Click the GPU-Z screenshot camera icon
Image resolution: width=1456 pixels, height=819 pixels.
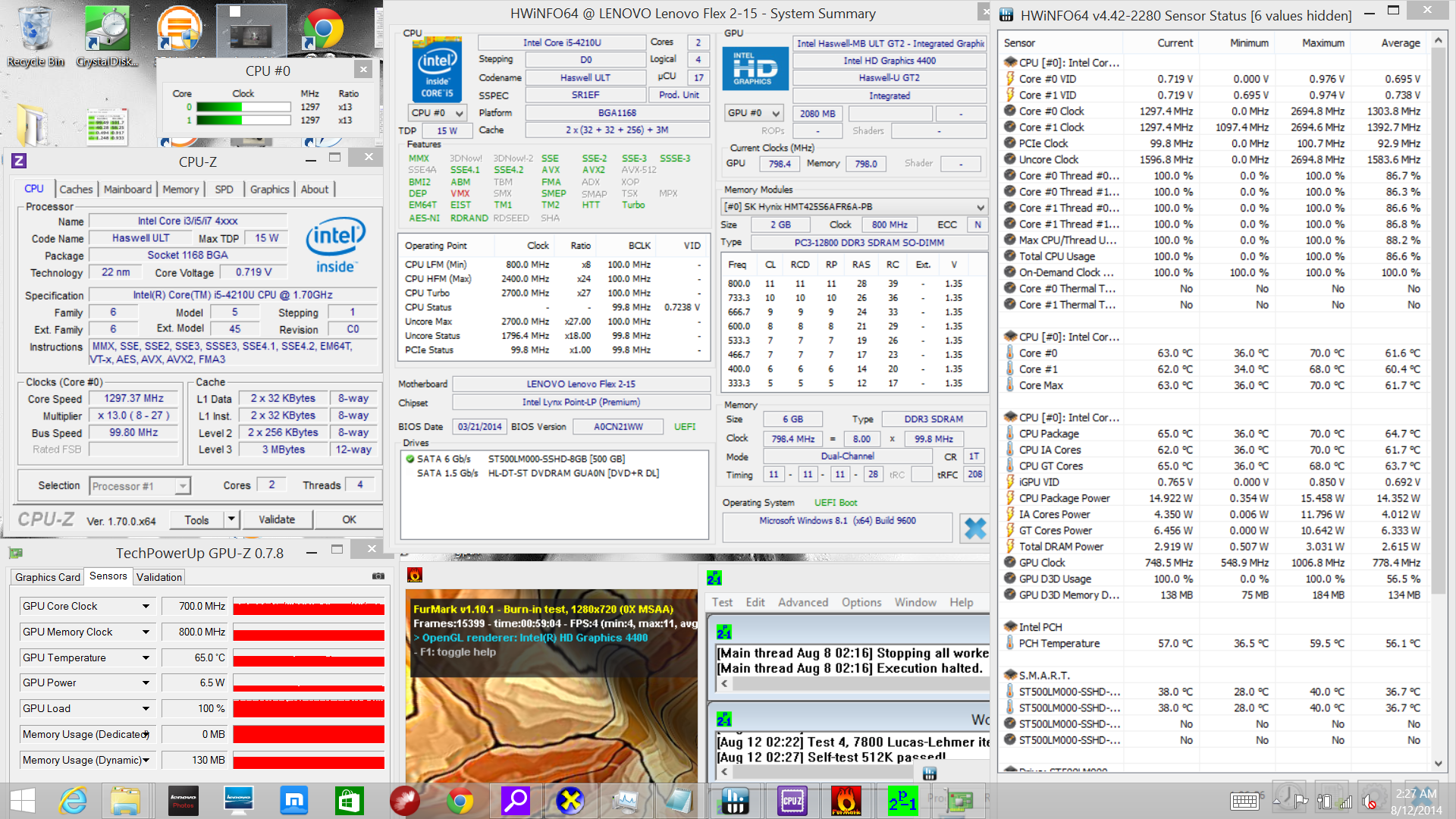tap(378, 576)
